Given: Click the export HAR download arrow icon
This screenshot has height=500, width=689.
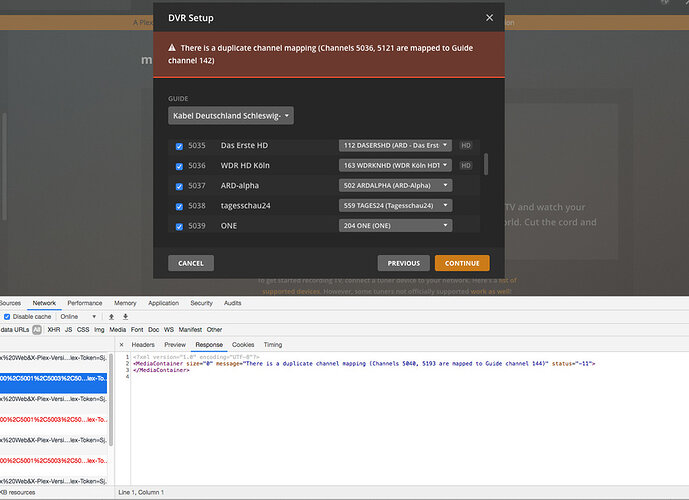Looking at the screenshot, I should pyautogui.click(x=125, y=317).
